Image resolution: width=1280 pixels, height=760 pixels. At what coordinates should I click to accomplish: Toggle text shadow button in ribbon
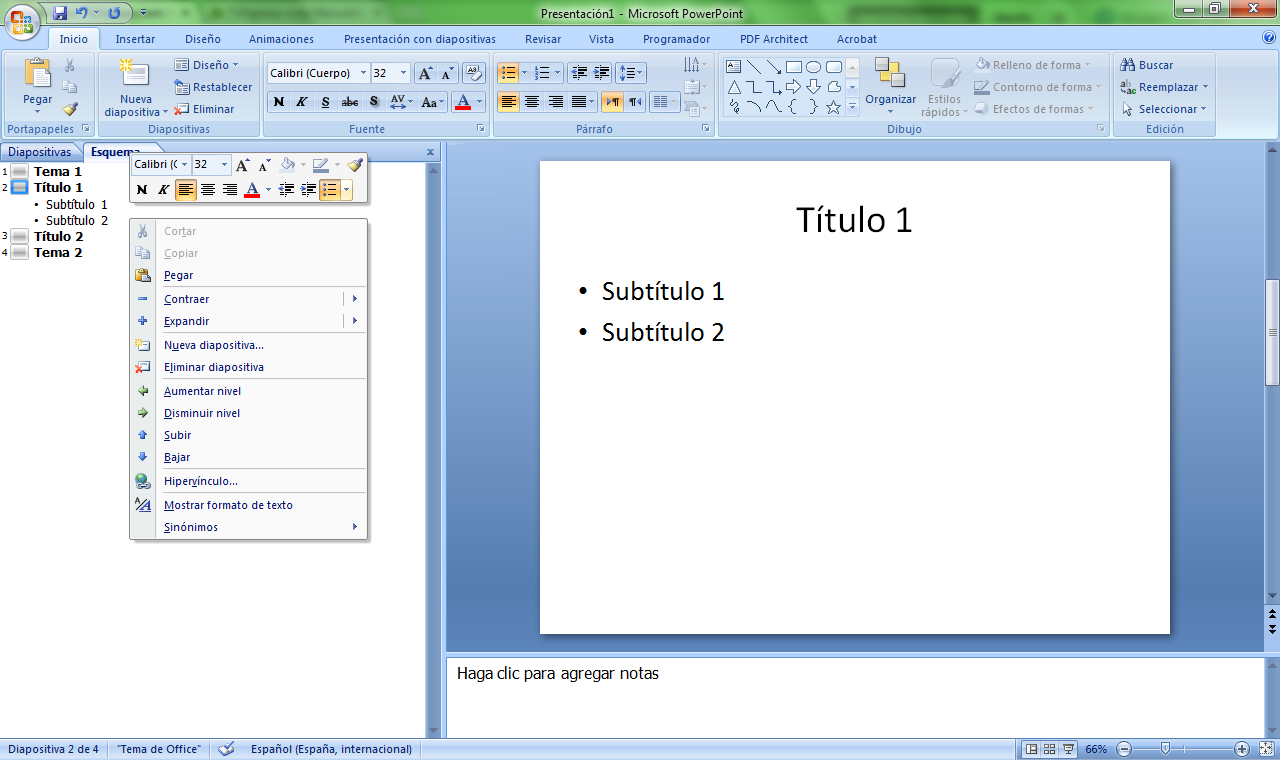click(x=374, y=102)
